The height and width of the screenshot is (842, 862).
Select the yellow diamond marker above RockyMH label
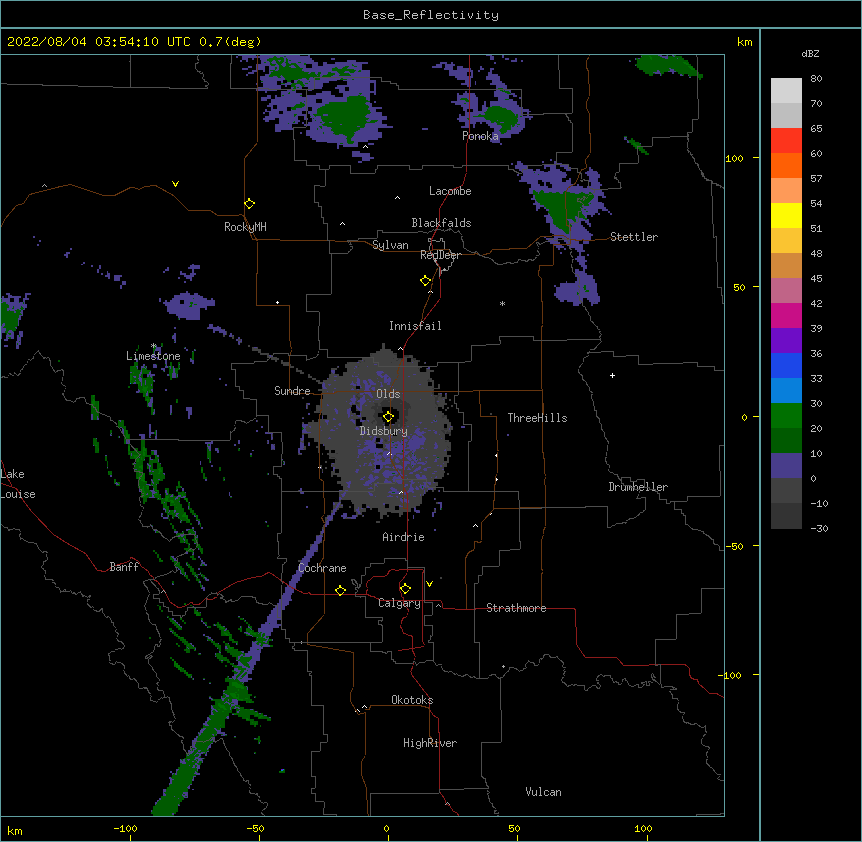(x=250, y=204)
